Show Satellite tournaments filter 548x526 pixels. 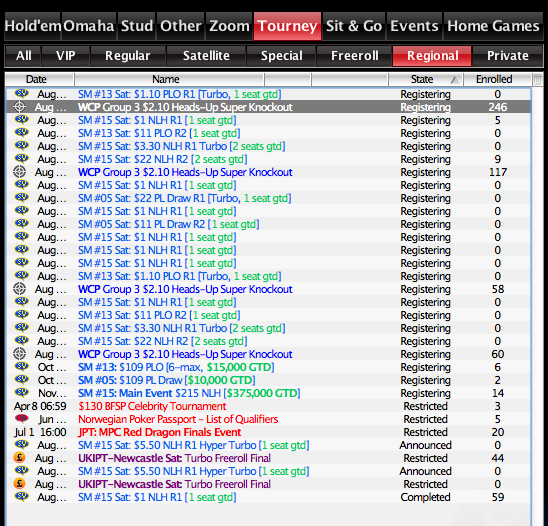(x=206, y=56)
